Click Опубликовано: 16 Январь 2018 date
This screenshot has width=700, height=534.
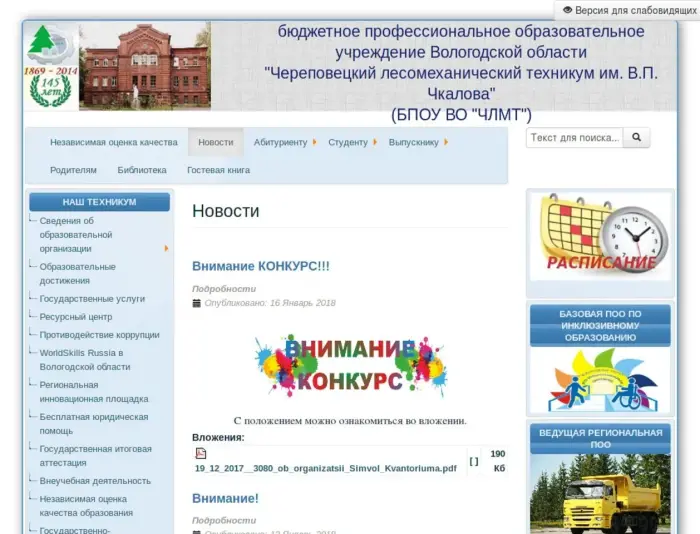(270, 303)
